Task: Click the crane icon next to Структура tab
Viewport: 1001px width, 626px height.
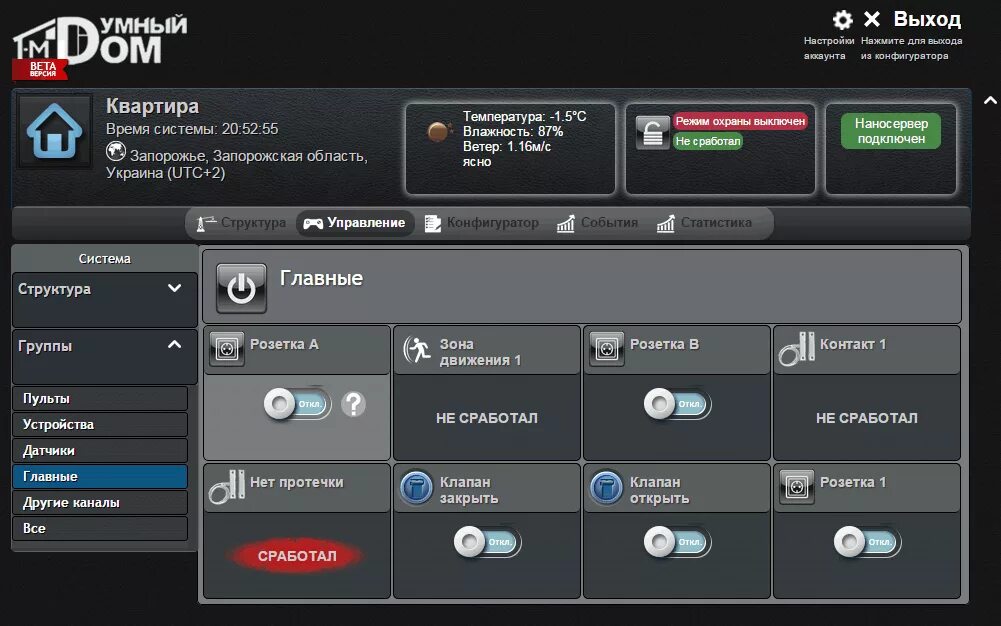Action: (206, 223)
